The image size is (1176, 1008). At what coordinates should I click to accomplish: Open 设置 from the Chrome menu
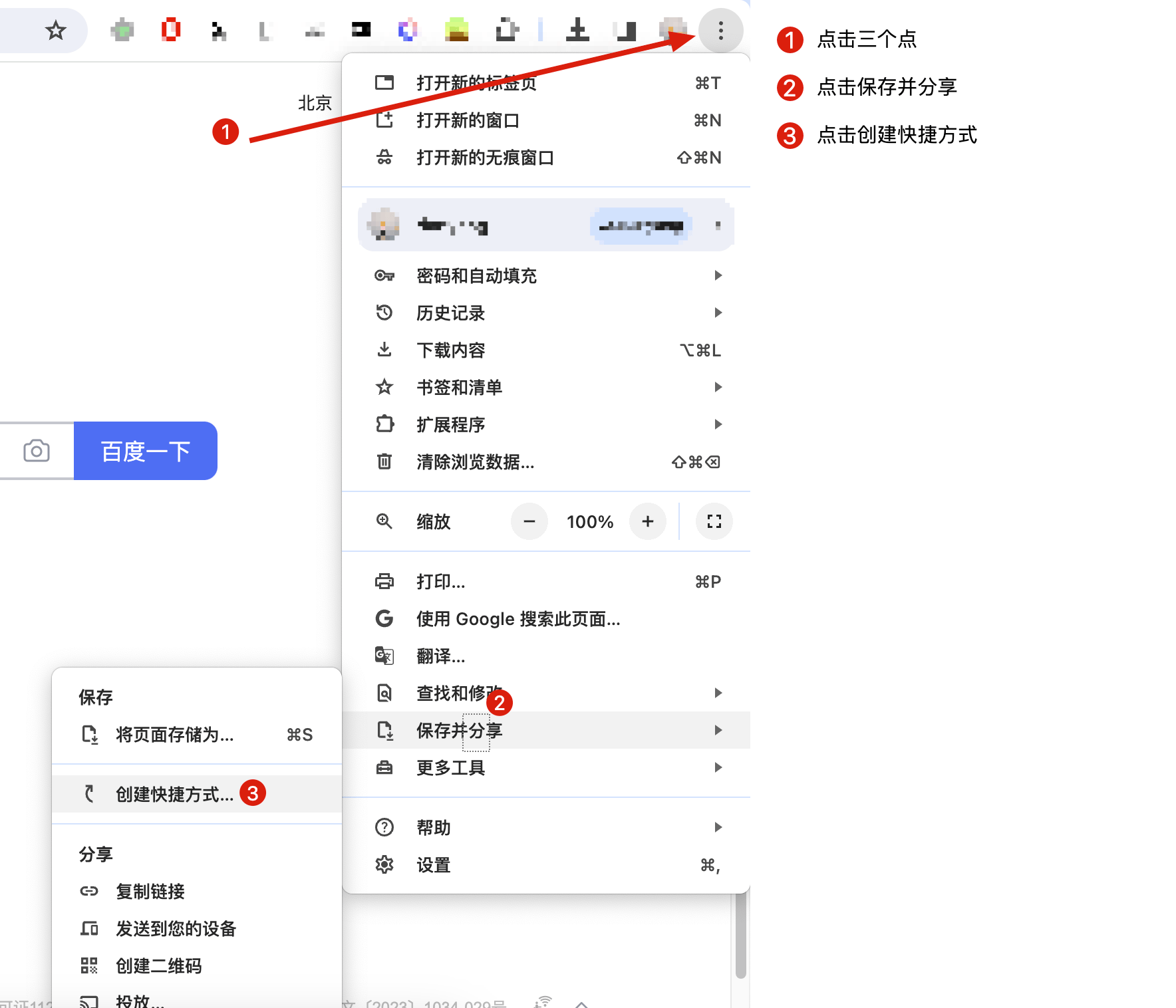pyautogui.click(x=434, y=865)
